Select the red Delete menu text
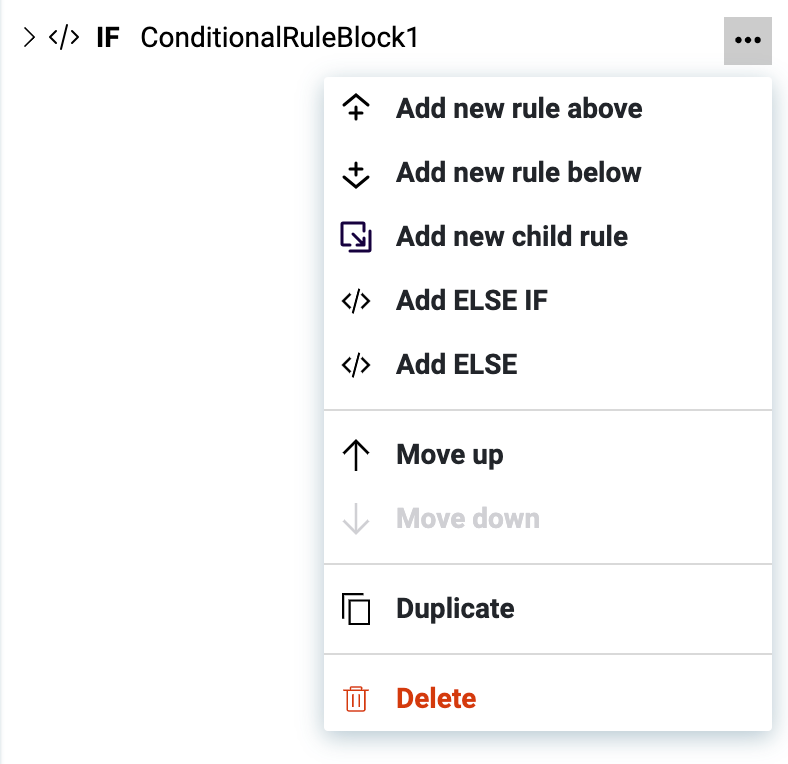 [x=436, y=698]
